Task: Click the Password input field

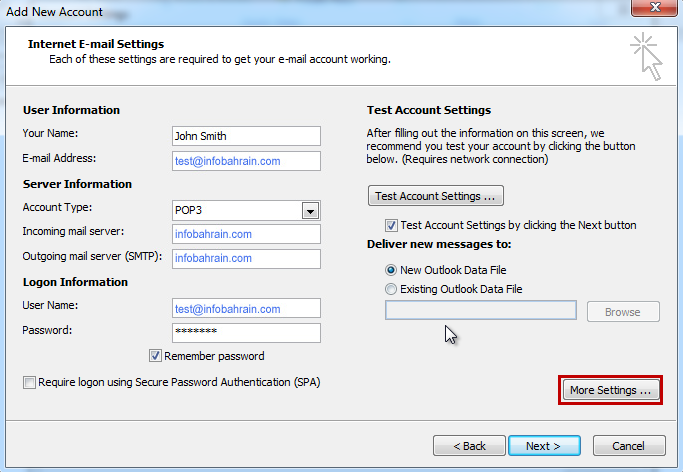Action: pyautogui.click(x=246, y=333)
